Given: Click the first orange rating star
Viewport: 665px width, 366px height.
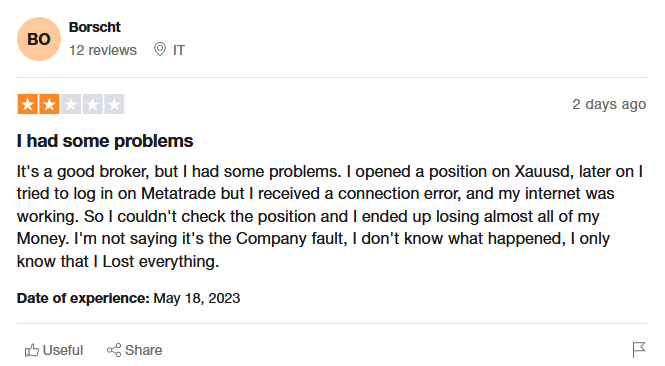Looking at the screenshot, I should click(28, 104).
